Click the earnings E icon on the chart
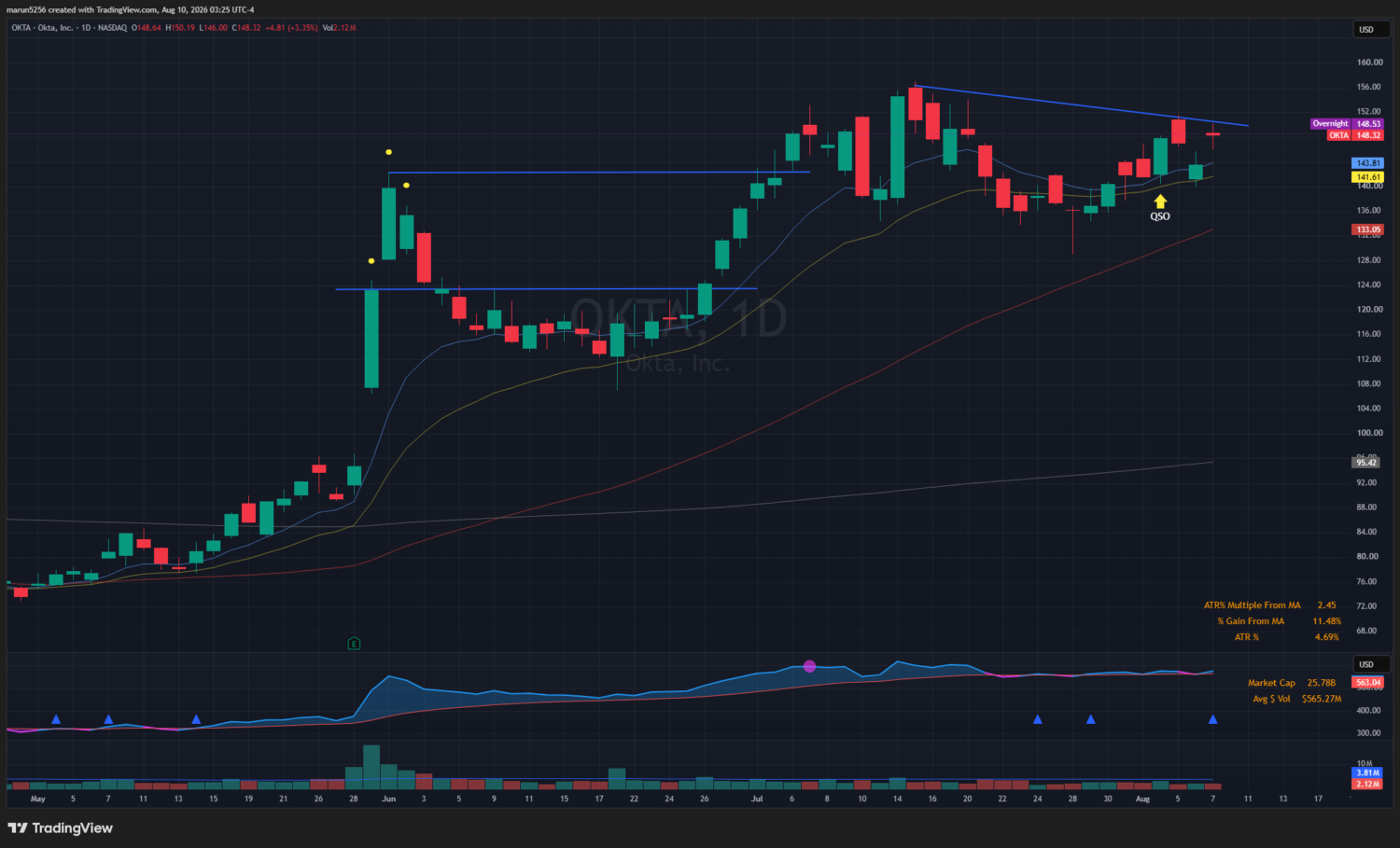The image size is (1400, 848). coord(354,644)
